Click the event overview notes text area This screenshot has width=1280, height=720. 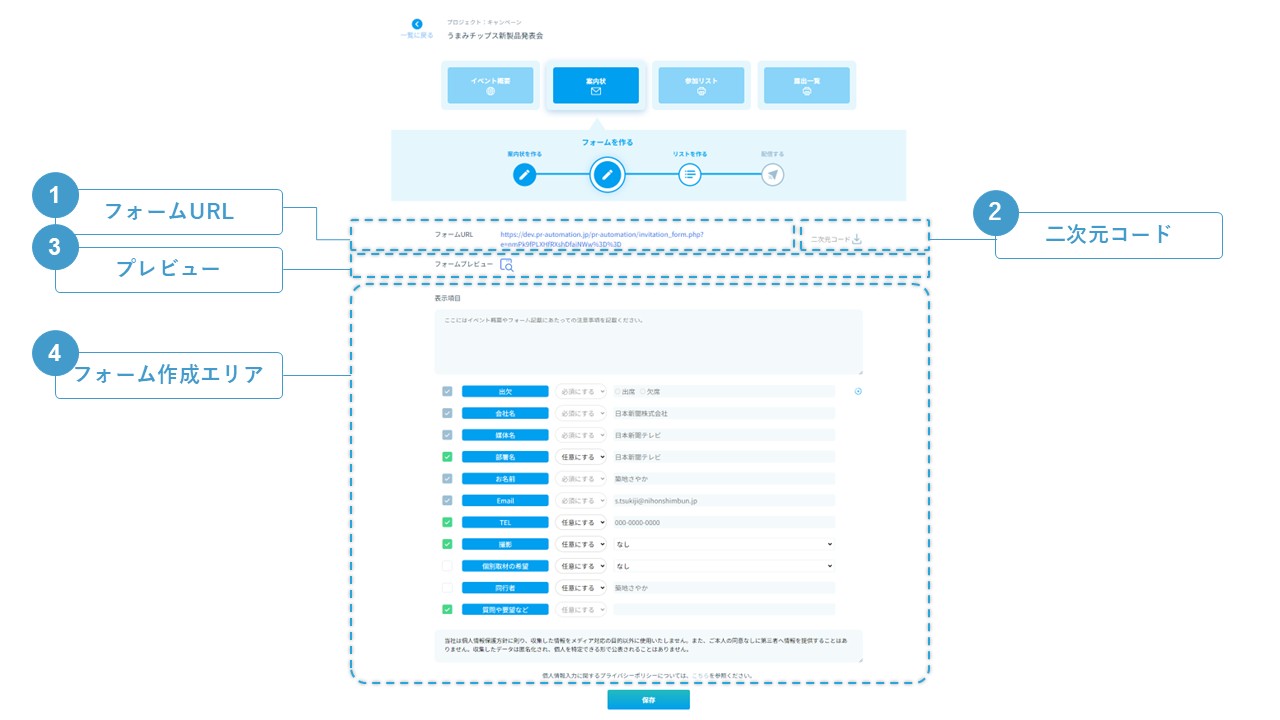tap(648, 342)
